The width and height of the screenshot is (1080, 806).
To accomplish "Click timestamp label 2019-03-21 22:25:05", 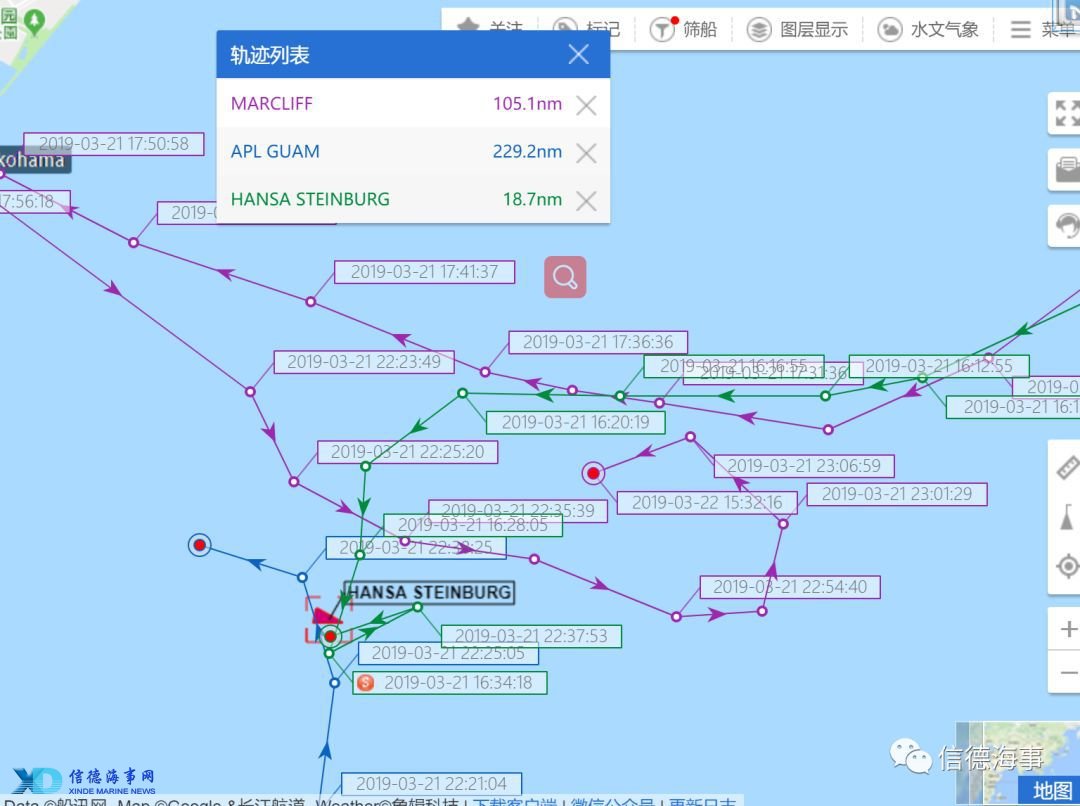I will [448, 653].
